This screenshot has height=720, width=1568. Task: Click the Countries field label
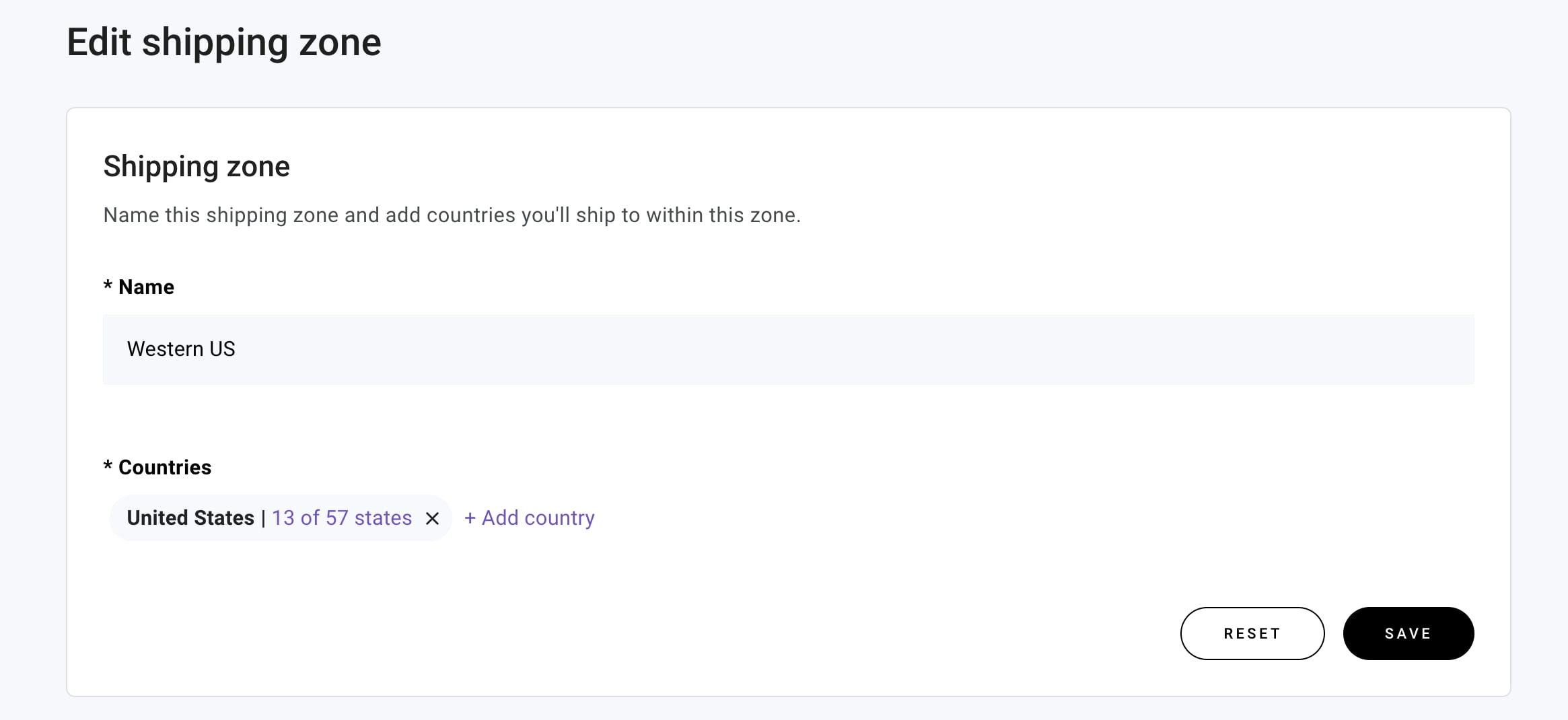click(157, 466)
